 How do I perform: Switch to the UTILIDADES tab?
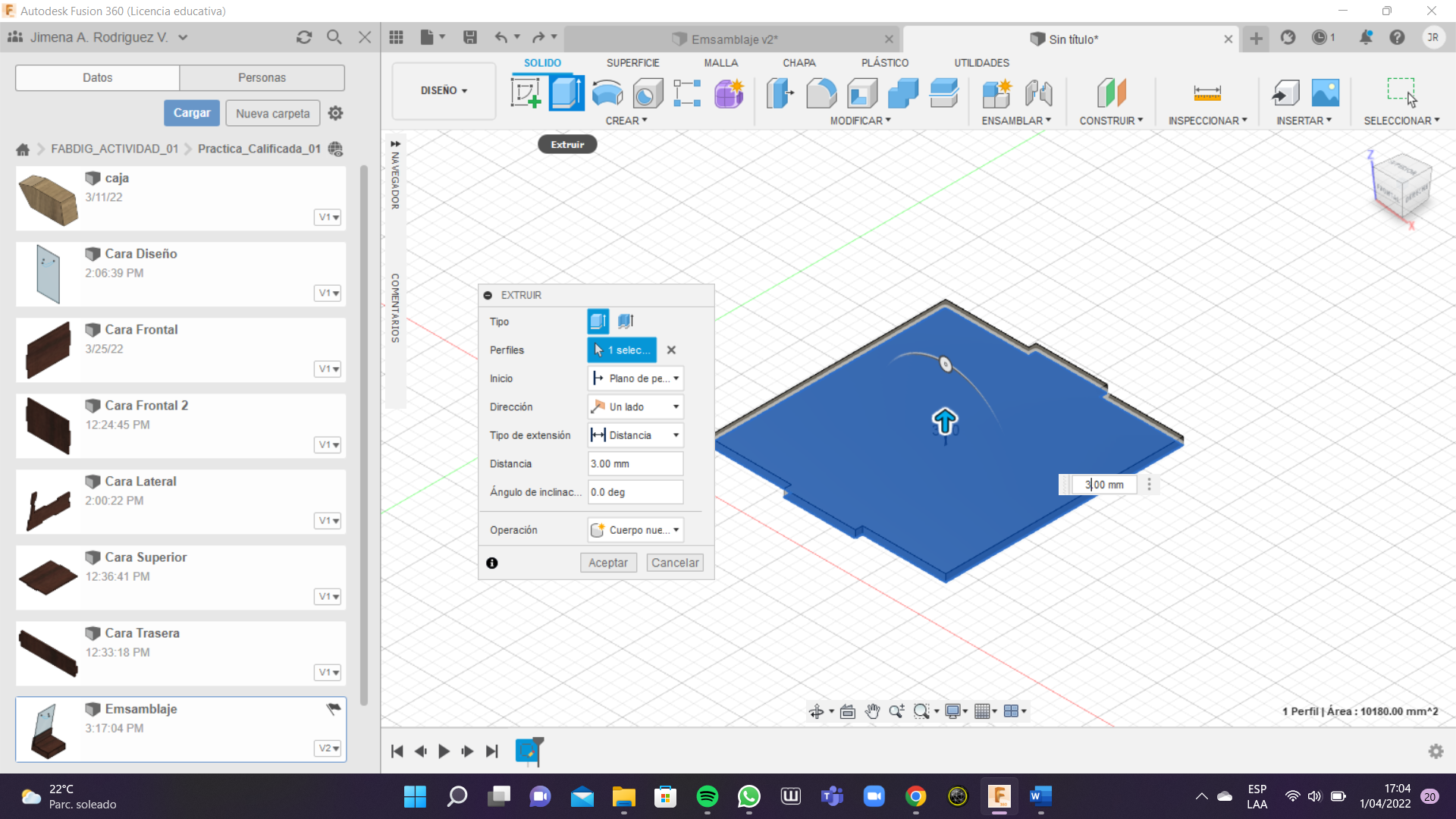click(x=981, y=63)
